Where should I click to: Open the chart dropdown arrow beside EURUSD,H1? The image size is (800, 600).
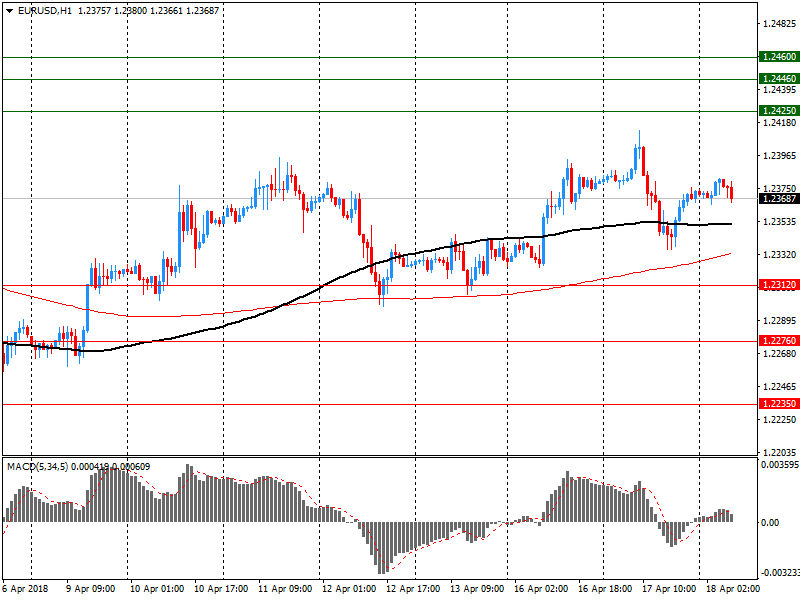coord(9,11)
